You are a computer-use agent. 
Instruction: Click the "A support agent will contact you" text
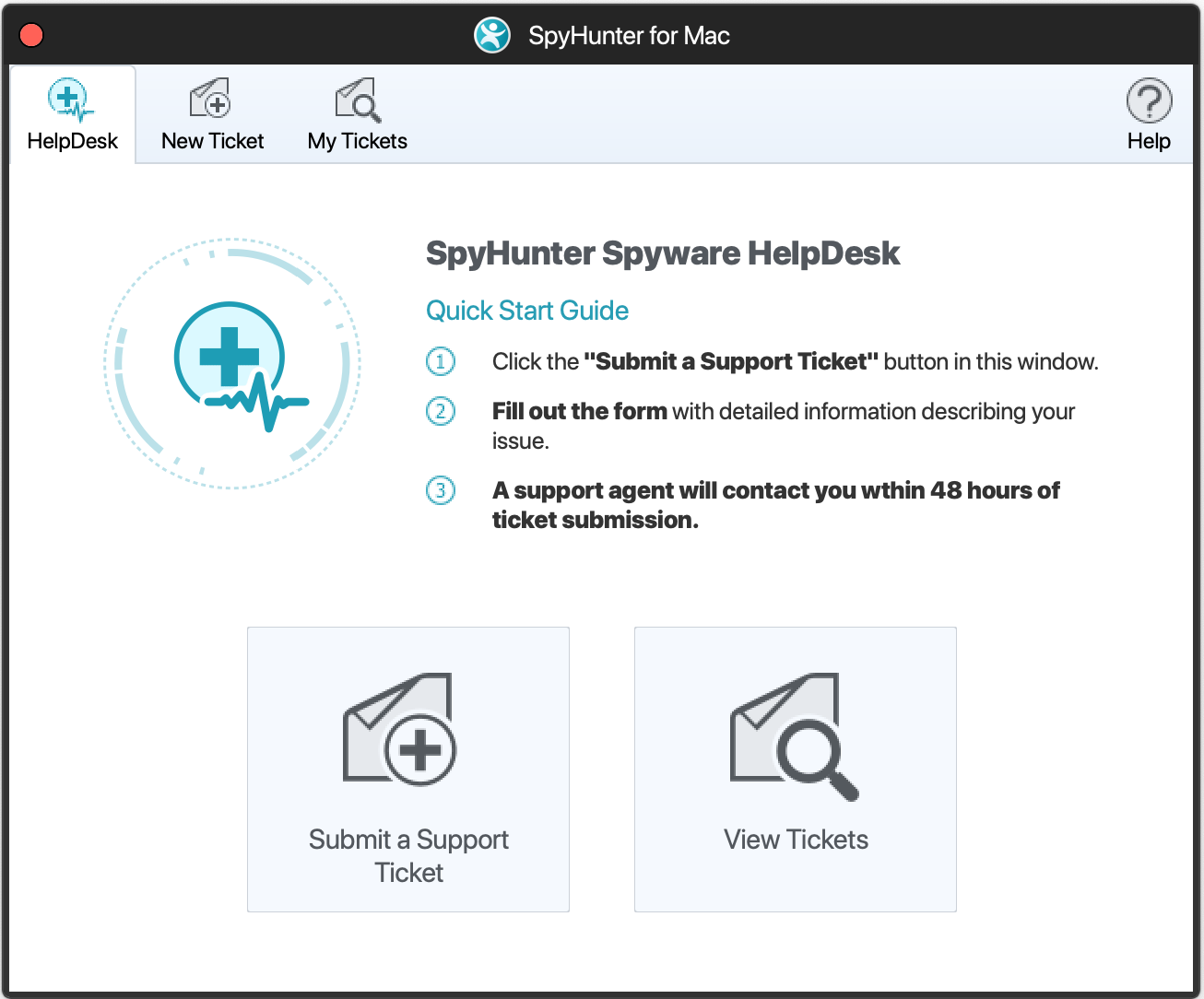(x=775, y=505)
